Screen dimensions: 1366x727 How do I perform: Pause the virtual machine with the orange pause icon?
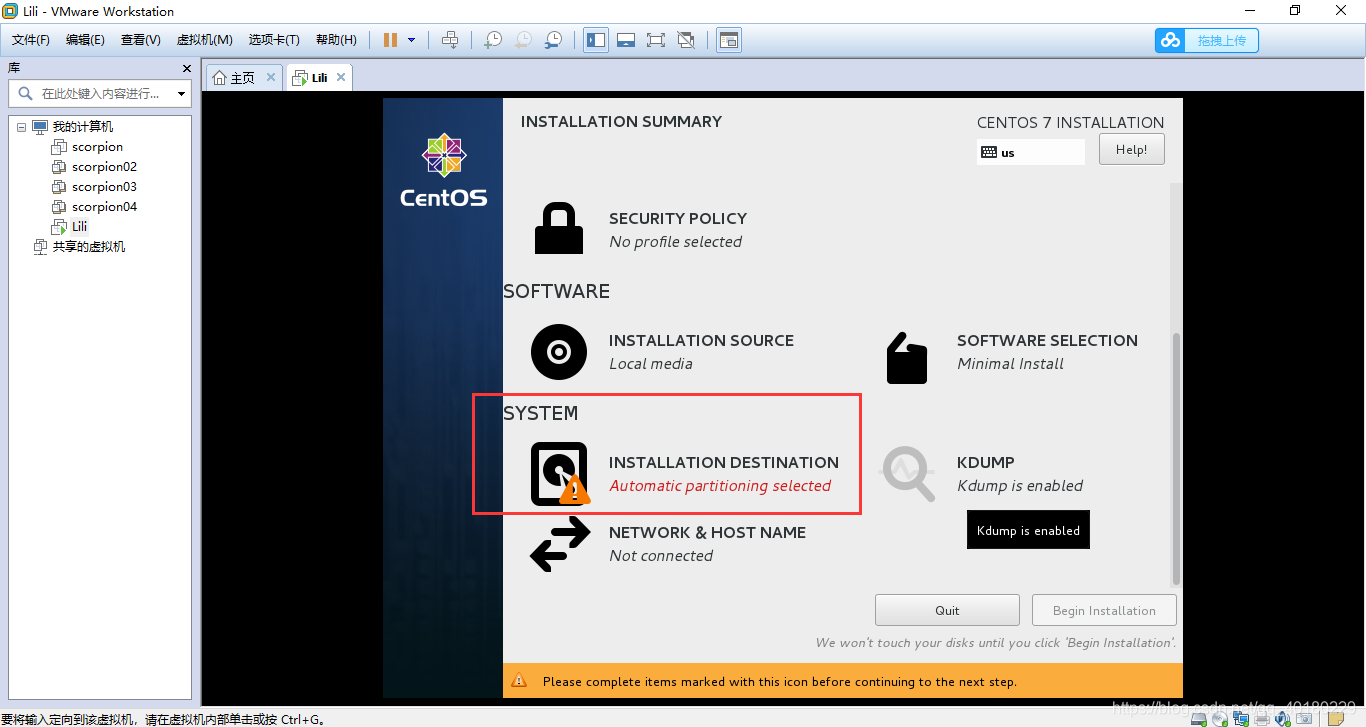pyautogui.click(x=390, y=40)
